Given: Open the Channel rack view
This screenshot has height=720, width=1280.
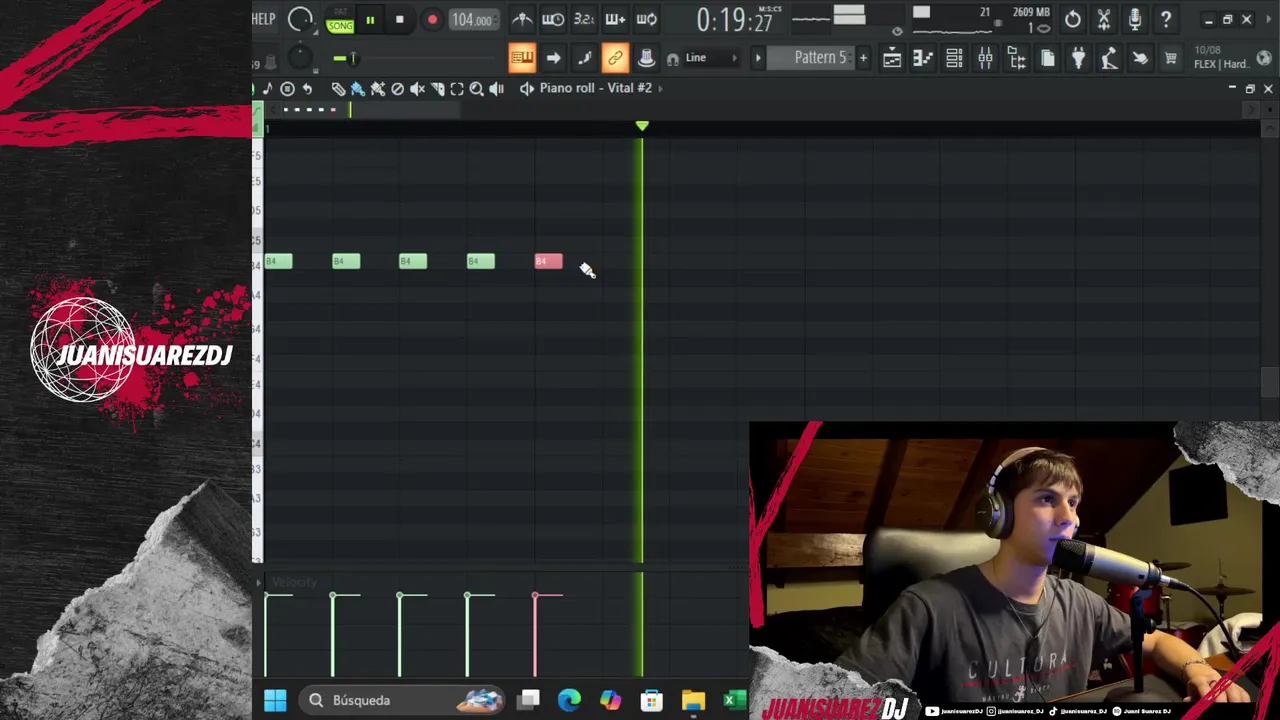Looking at the screenshot, I should [954, 58].
